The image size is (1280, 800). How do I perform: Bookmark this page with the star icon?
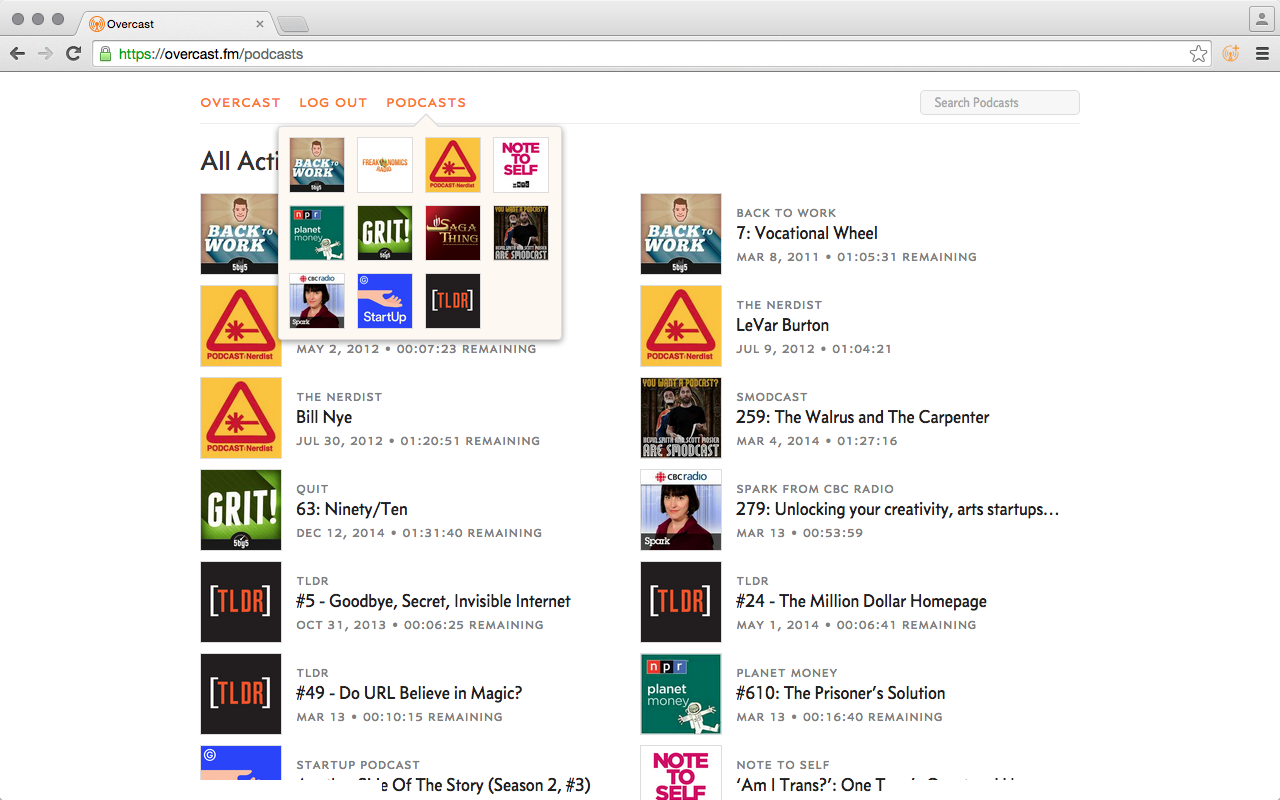click(1198, 54)
